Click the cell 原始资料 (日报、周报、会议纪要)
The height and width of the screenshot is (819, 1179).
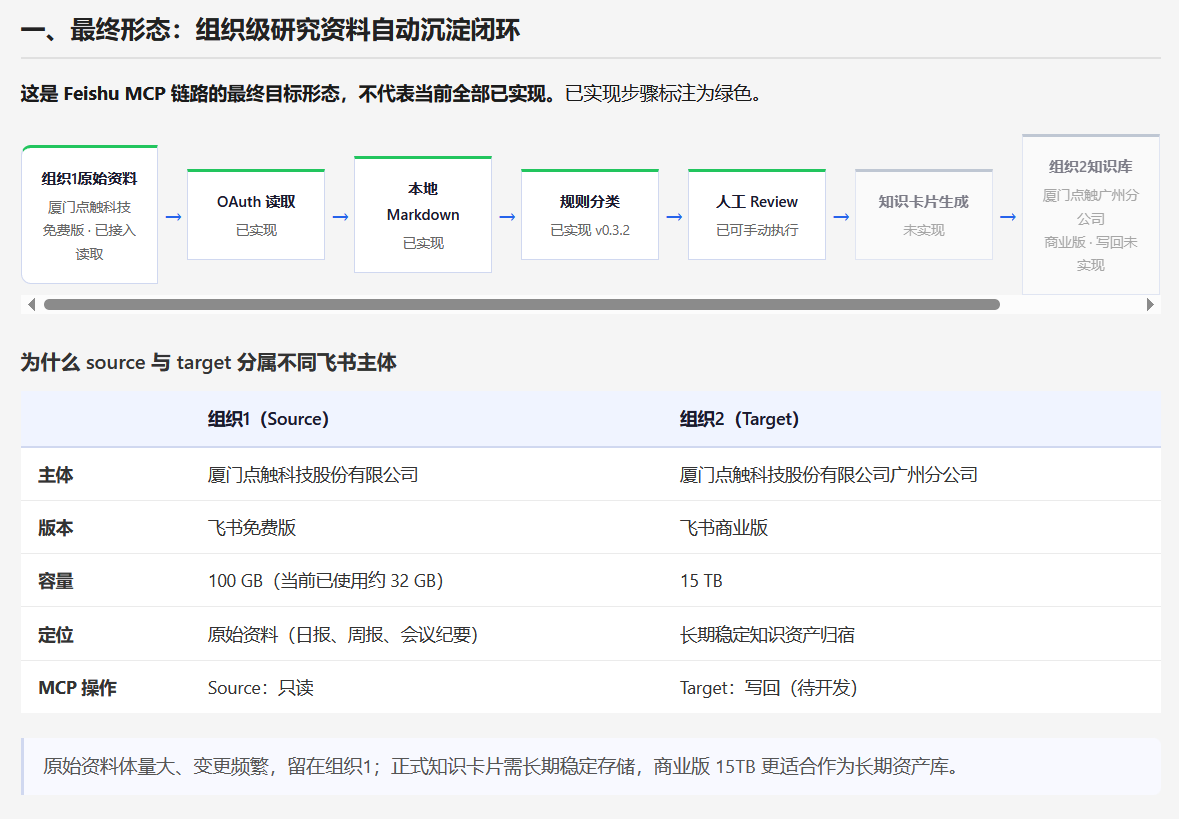coord(343,635)
